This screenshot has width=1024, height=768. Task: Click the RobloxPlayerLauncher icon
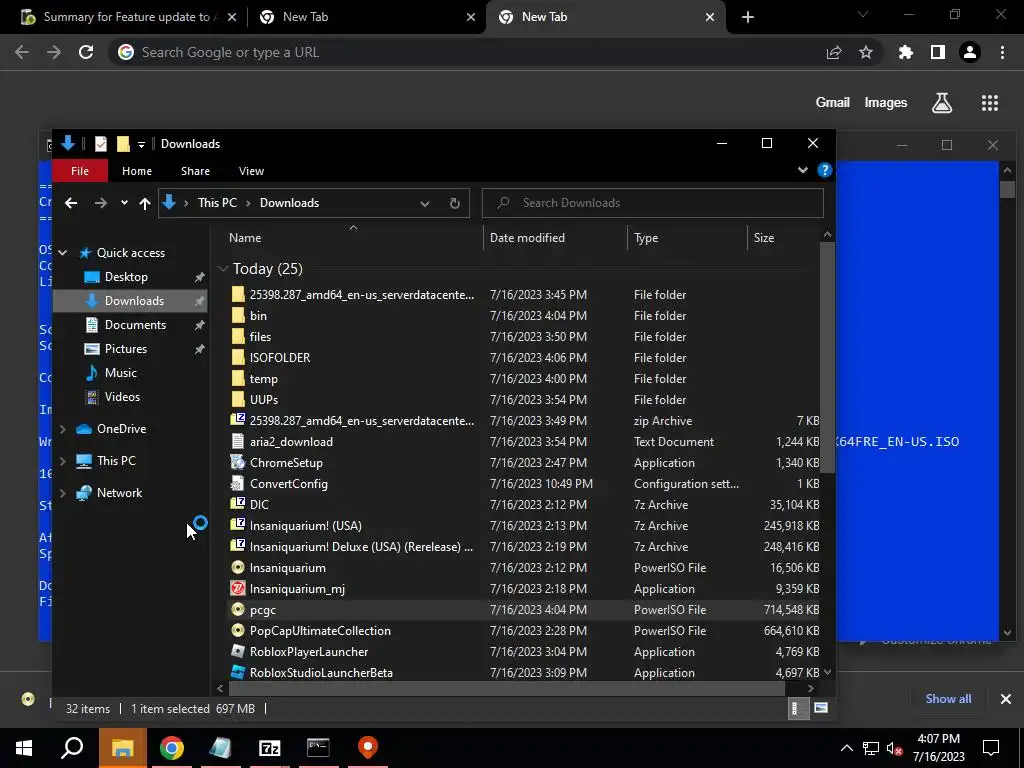[x=238, y=651]
